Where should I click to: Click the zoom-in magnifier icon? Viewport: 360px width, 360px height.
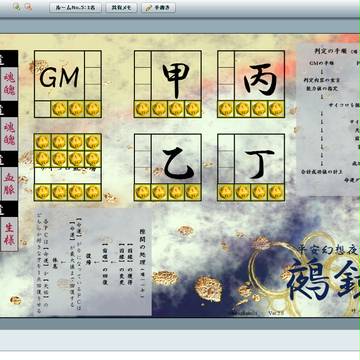(x=17, y=7)
